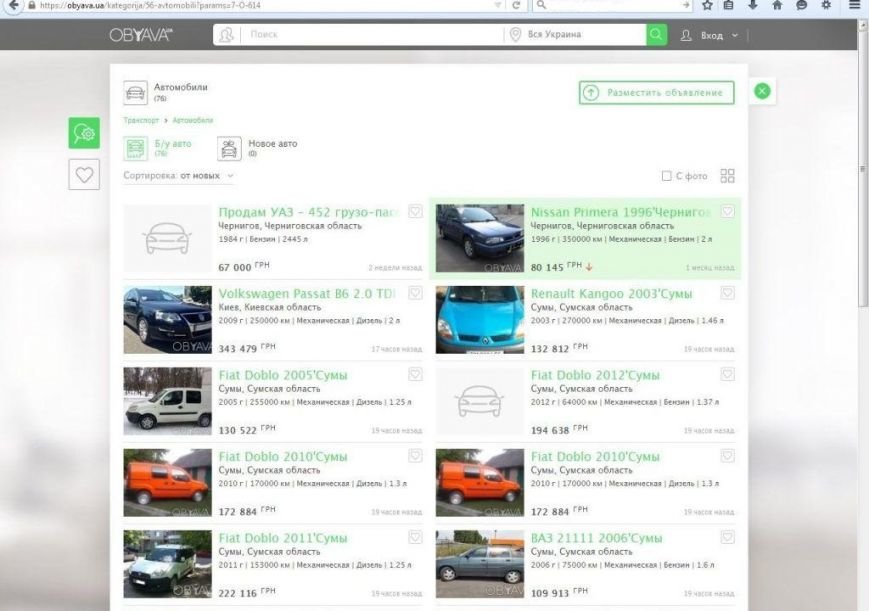
Task: Open the turquoise Renault Kangoo photo
Action: coord(479,320)
